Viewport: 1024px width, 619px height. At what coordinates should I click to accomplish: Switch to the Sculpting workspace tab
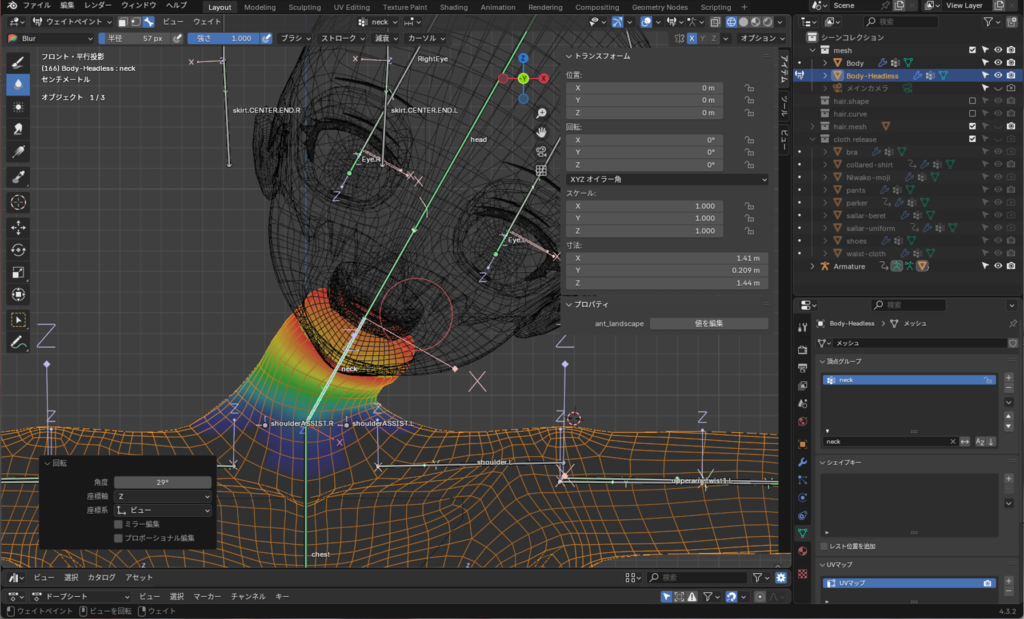tap(304, 6)
